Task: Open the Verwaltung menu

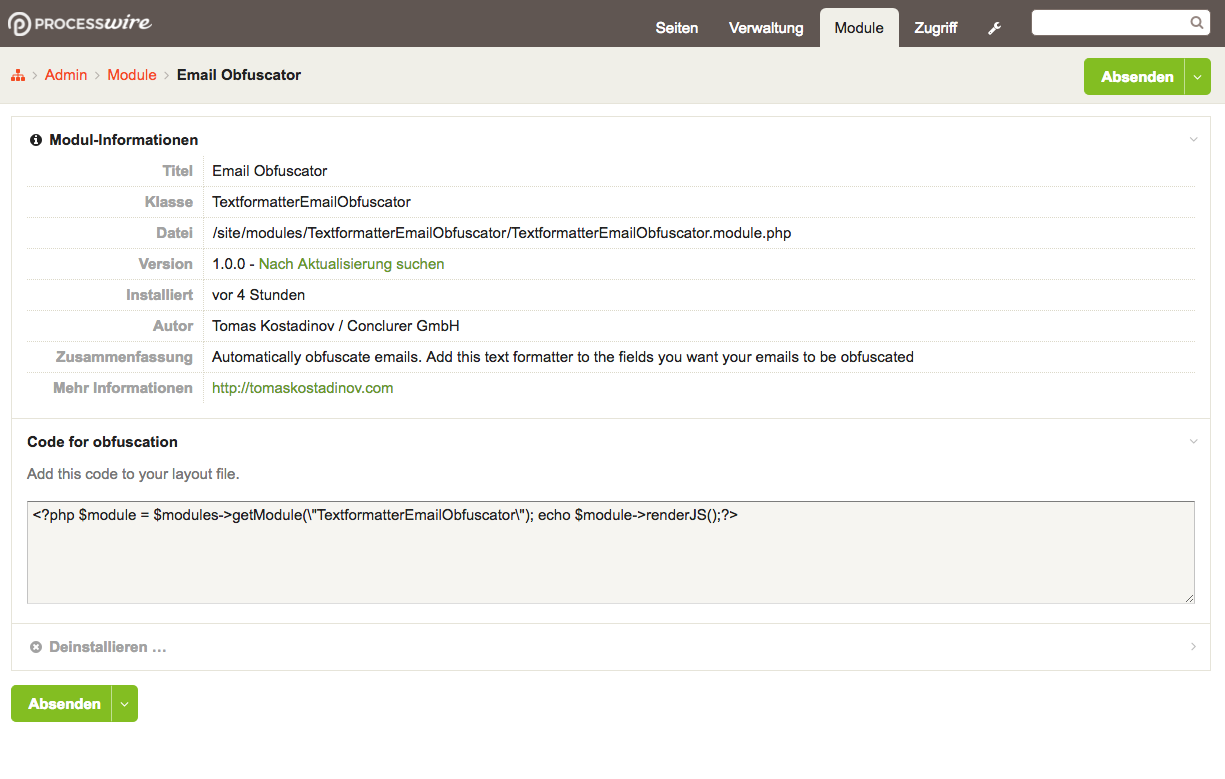Action: click(x=766, y=28)
